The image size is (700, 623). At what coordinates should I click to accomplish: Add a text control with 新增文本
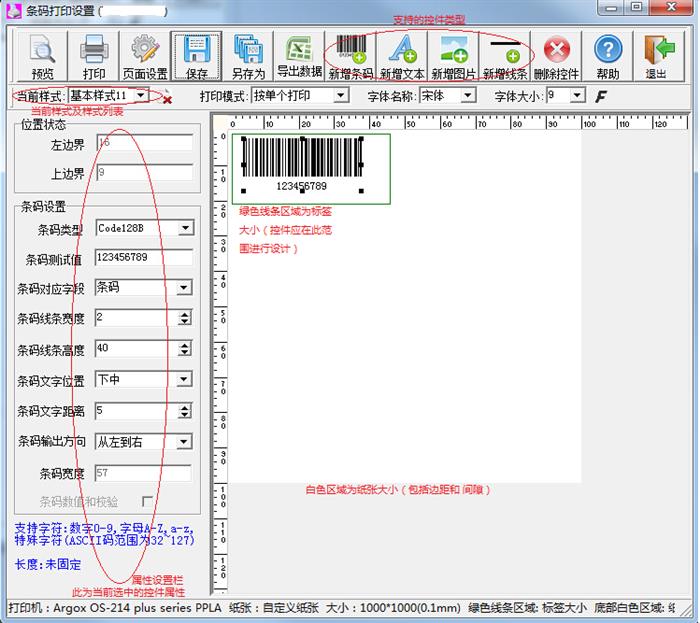click(x=402, y=55)
